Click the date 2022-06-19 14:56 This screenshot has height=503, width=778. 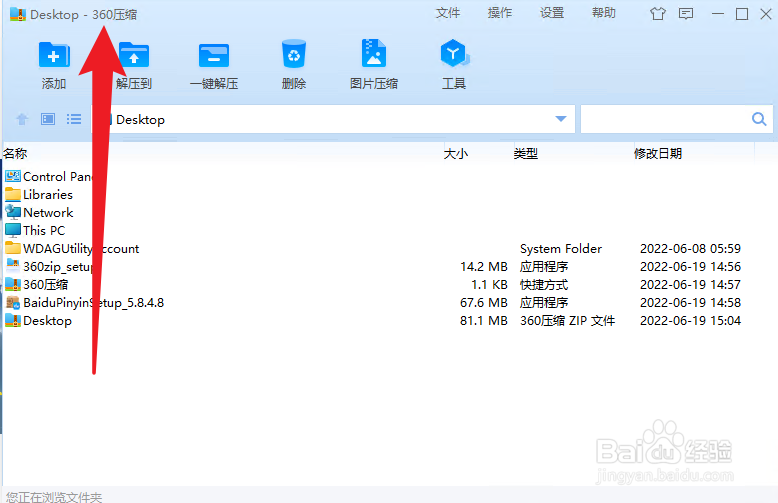coord(690,267)
